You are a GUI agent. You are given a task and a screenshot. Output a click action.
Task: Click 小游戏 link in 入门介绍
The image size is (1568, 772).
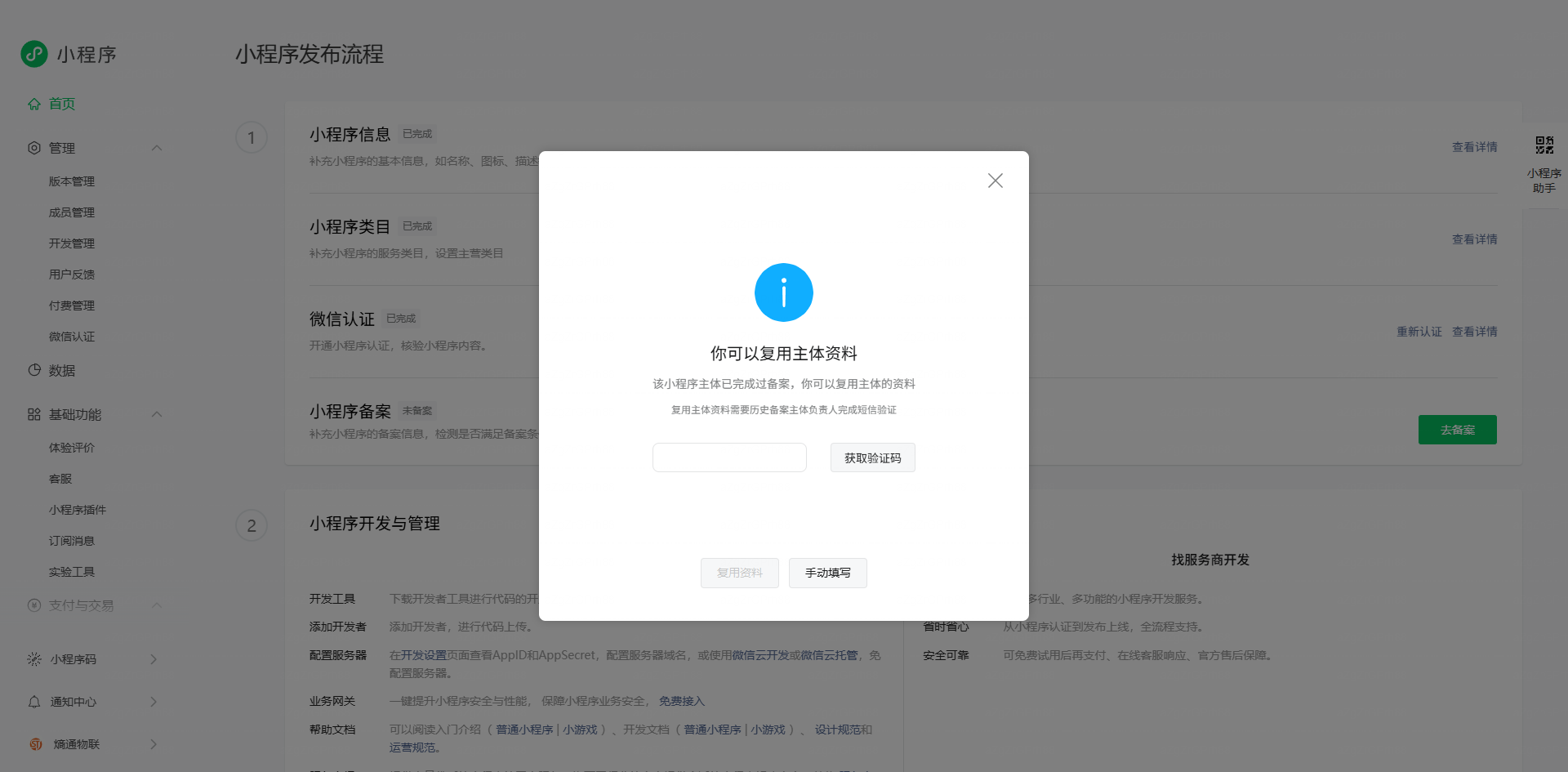click(580, 730)
